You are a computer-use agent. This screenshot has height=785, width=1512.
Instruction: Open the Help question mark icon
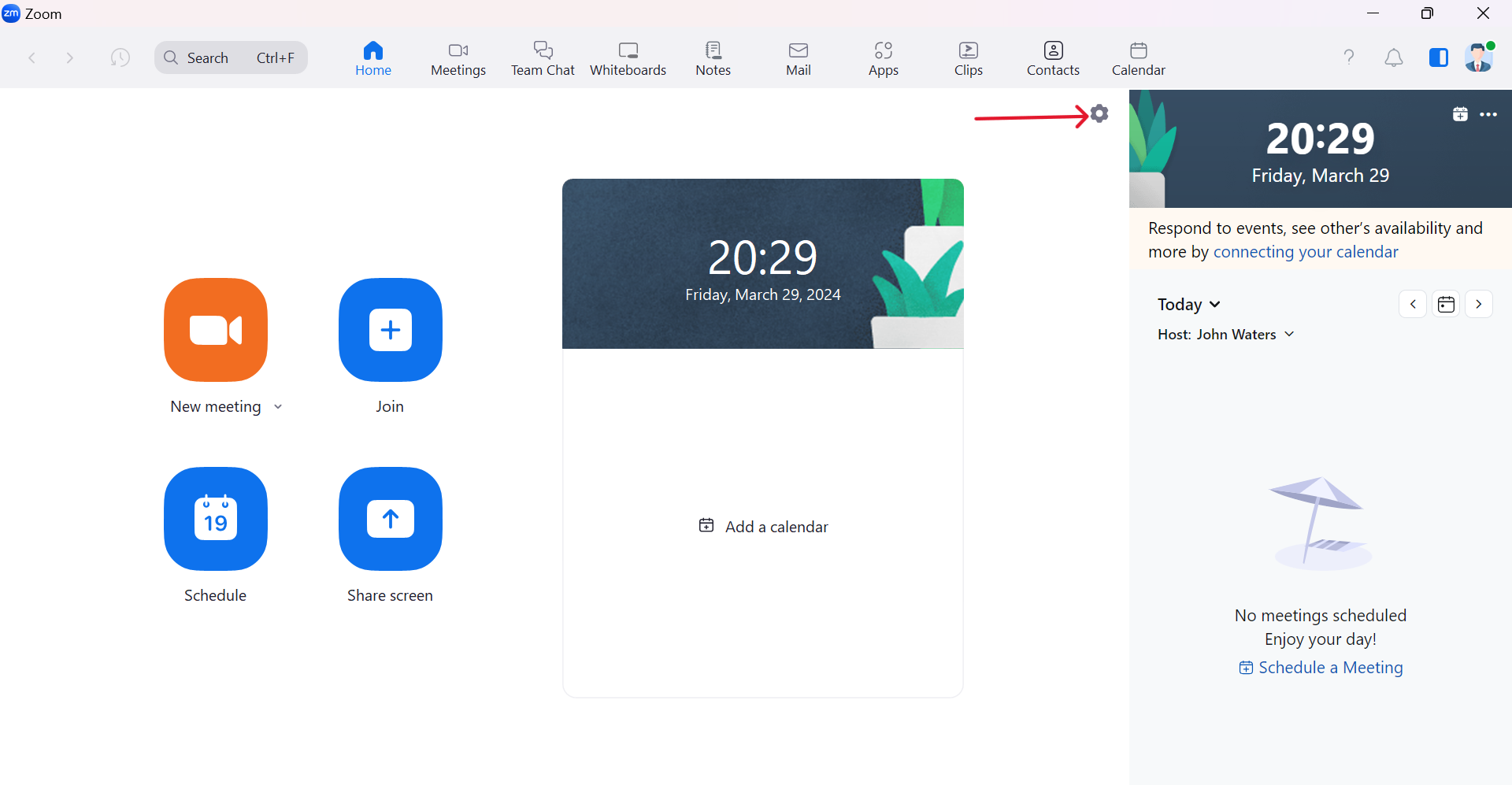click(1349, 57)
